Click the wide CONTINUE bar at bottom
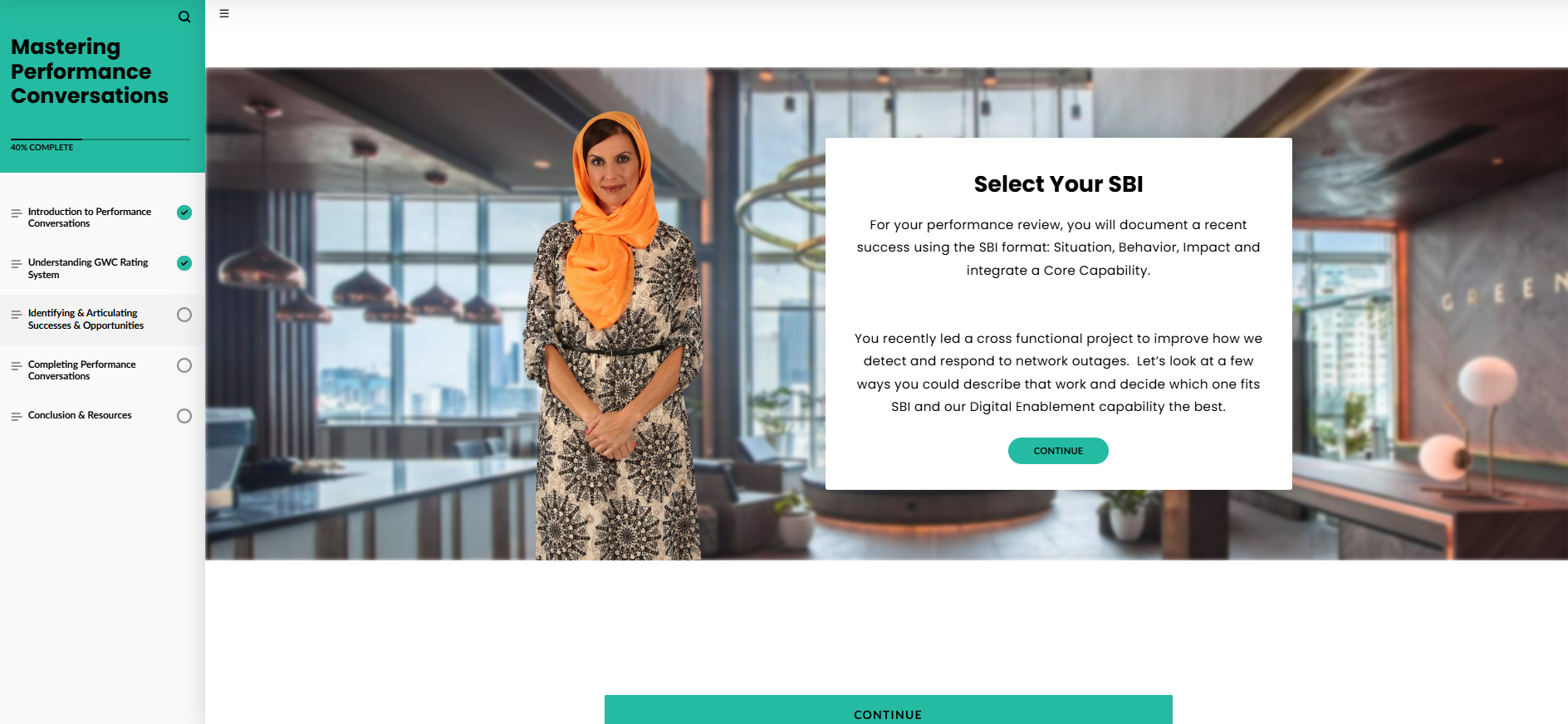Screen dimensions: 1568x724 888,710
